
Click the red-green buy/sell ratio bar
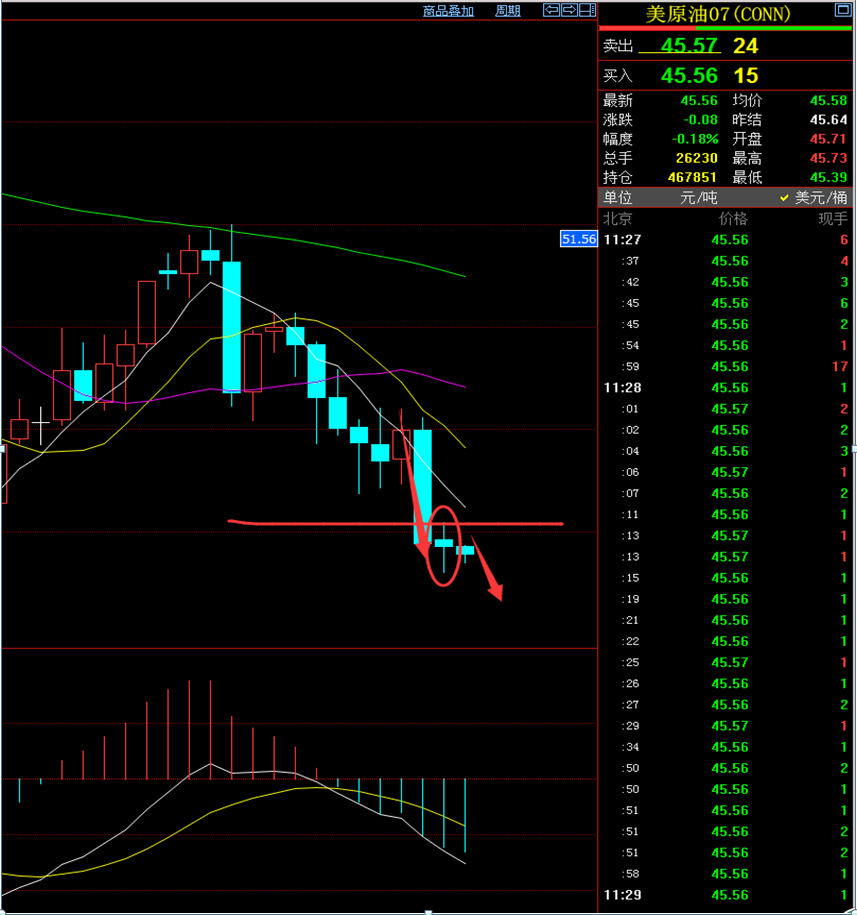click(x=725, y=28)
